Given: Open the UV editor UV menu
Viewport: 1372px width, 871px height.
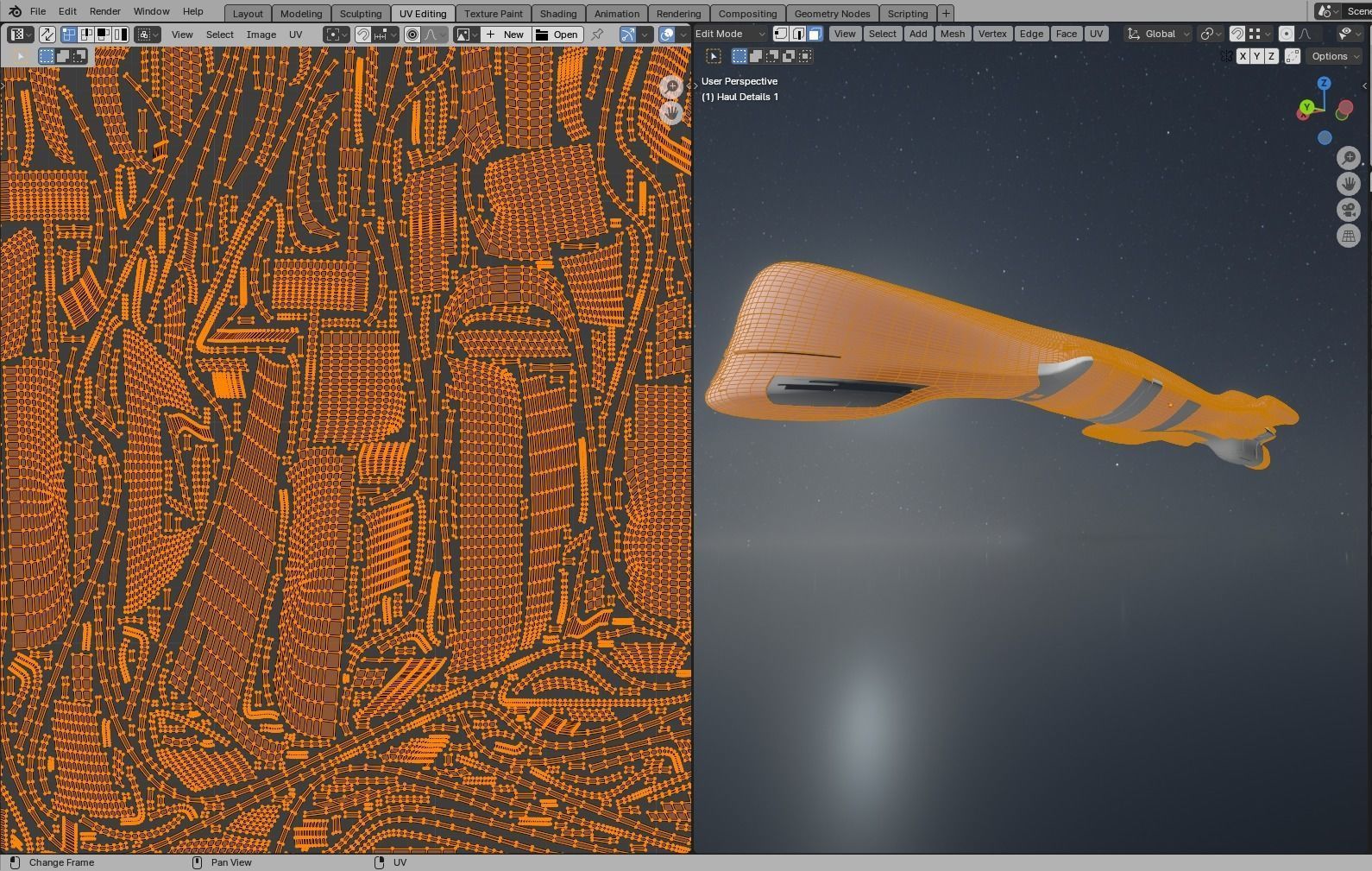Looking at the screenshot, I should [296, 35].
